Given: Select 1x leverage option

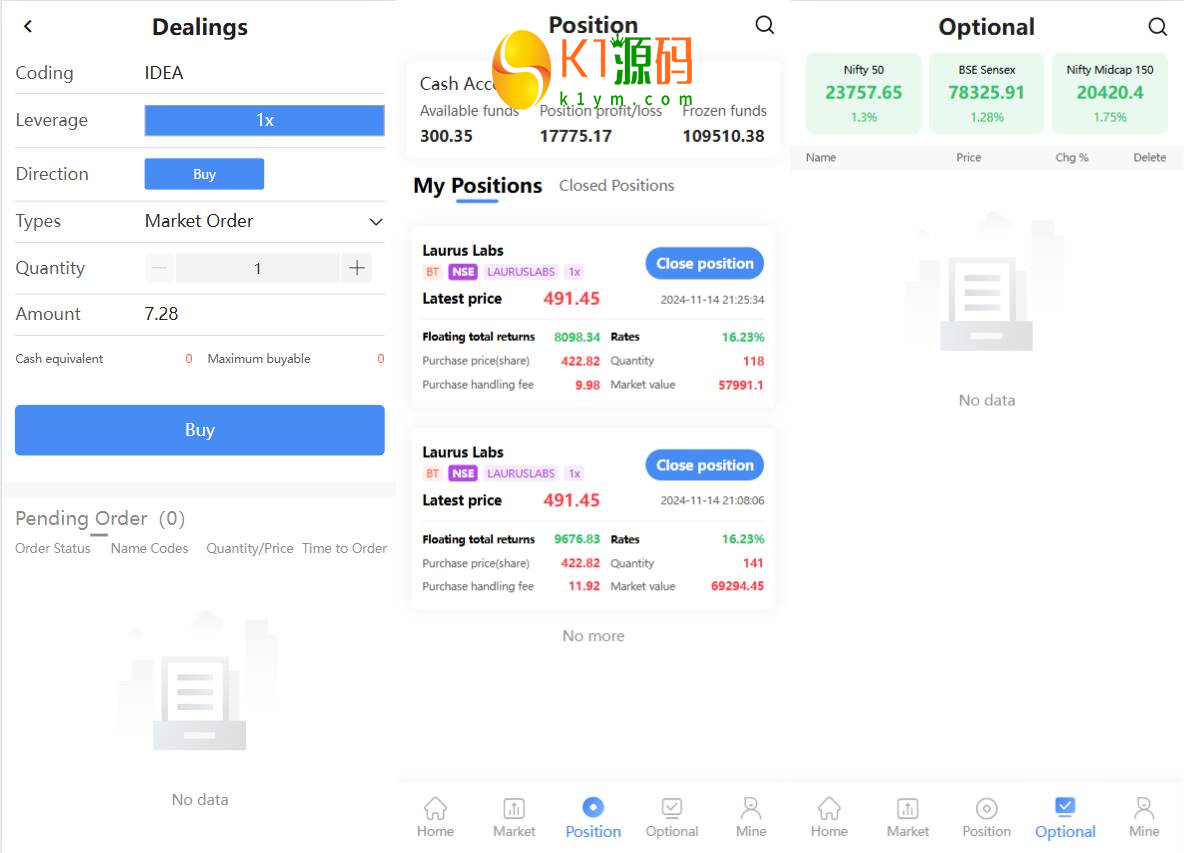Looking at the screenshot, I should (264, 120).
